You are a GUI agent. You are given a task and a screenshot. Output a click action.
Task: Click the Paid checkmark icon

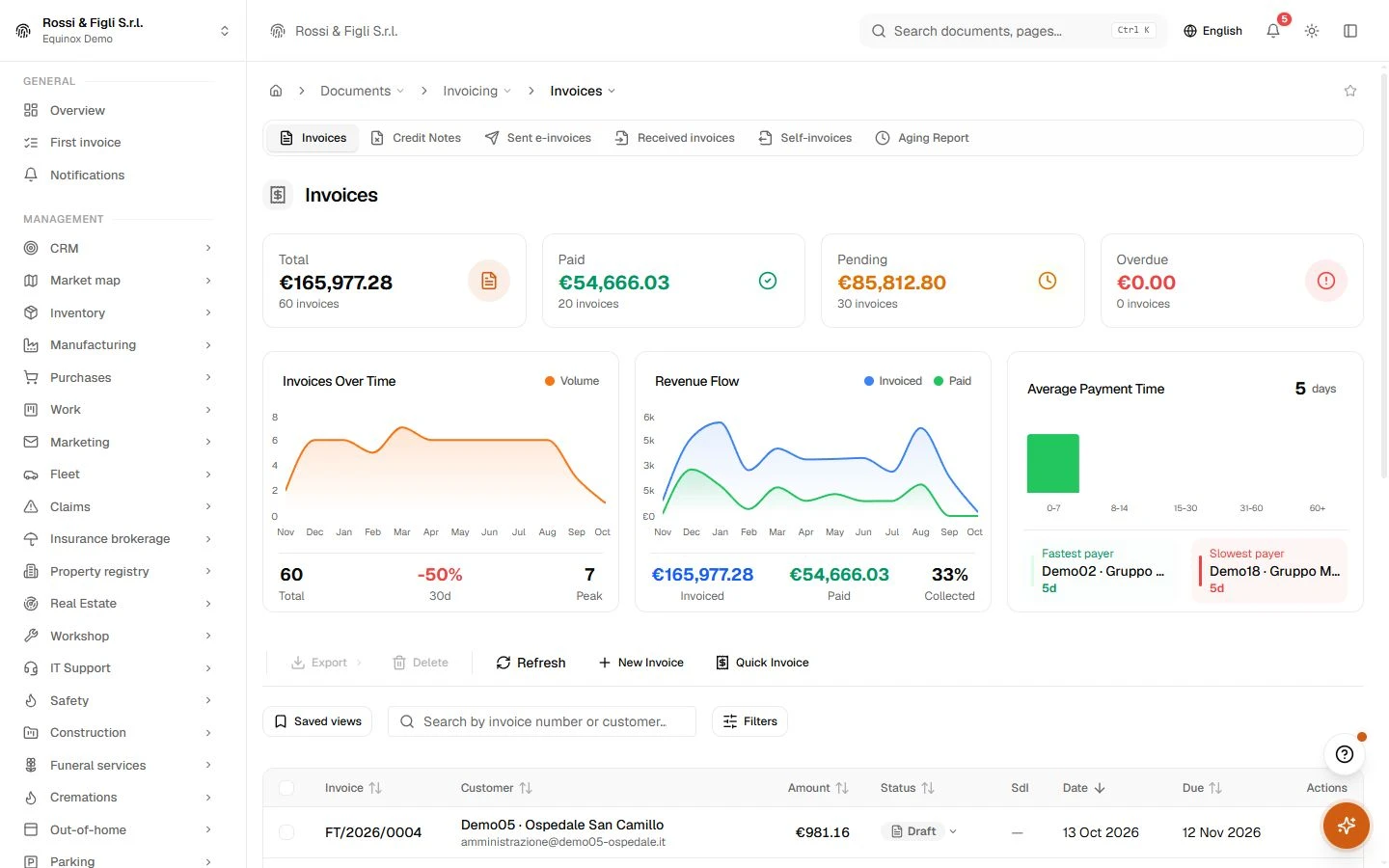tap(768, 281)
